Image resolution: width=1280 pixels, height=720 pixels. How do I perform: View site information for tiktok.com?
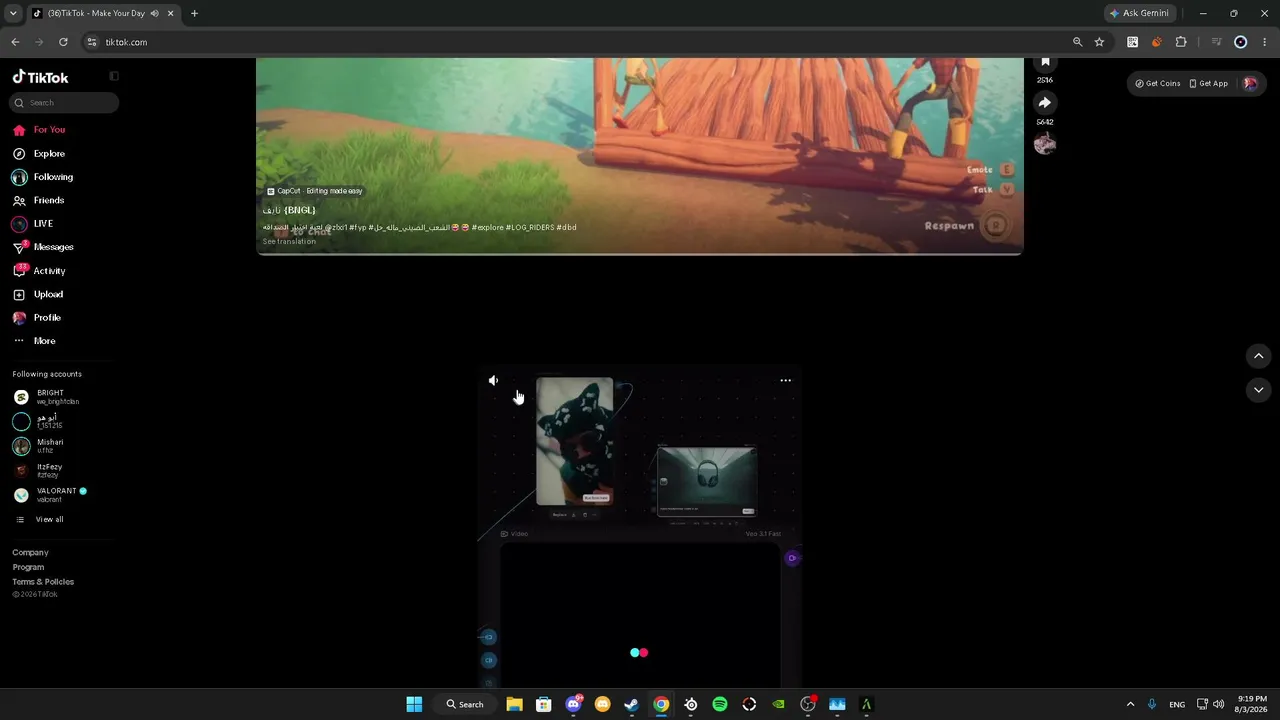coord(92,42)
